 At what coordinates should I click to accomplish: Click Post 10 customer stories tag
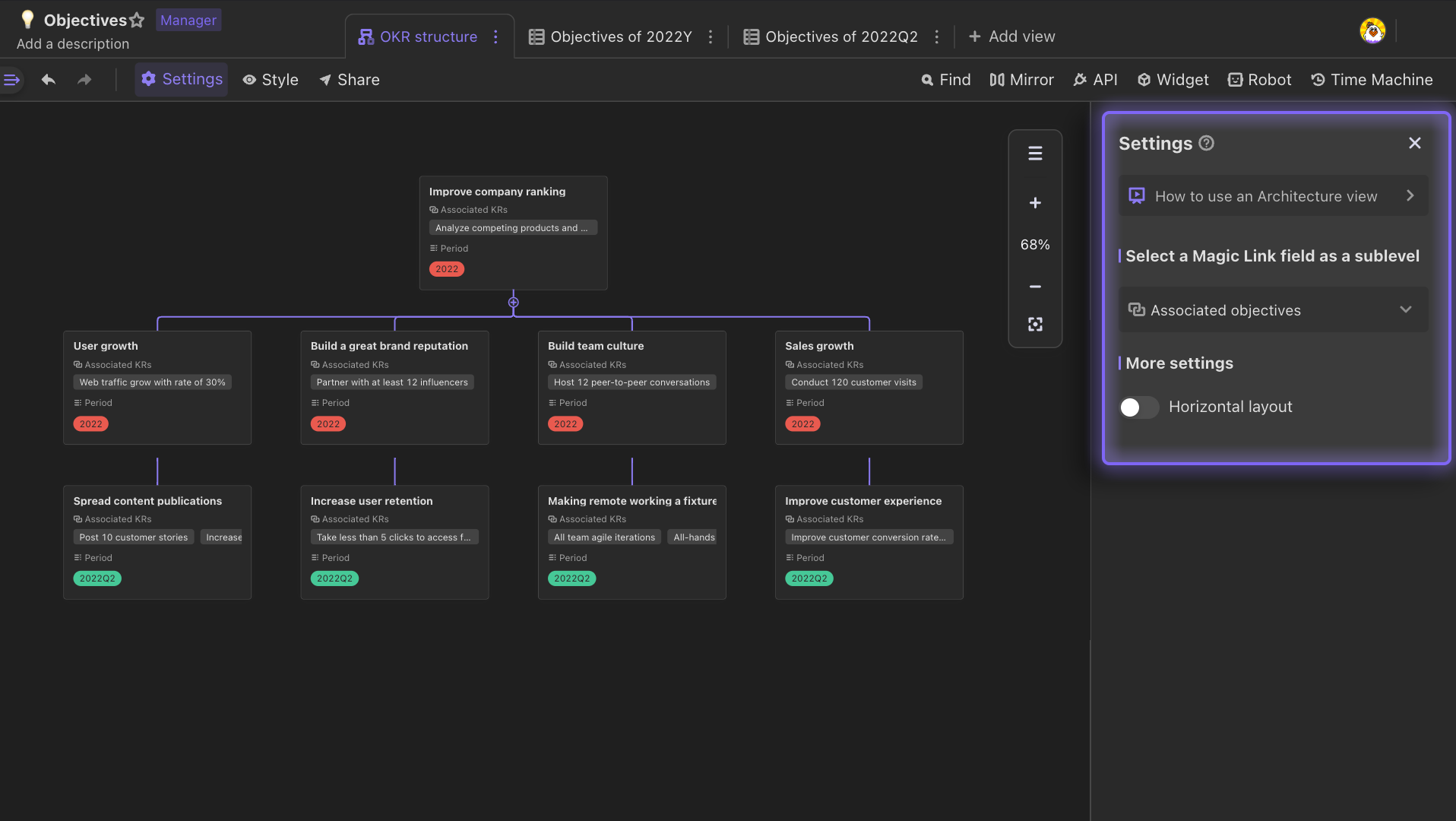pos(134,537)
